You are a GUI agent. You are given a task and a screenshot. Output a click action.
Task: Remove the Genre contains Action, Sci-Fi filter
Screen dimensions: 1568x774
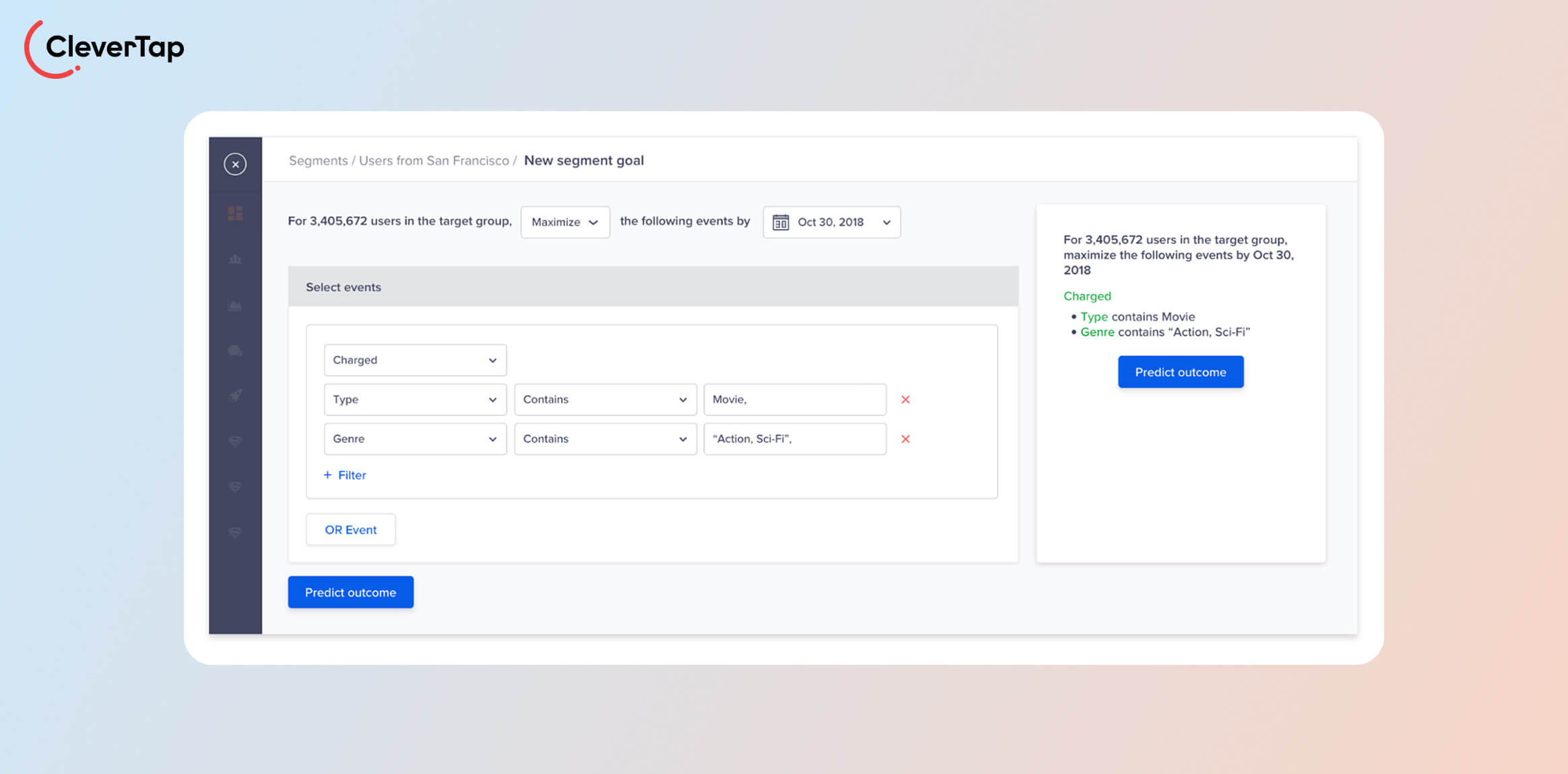click(x=905, y=439)
